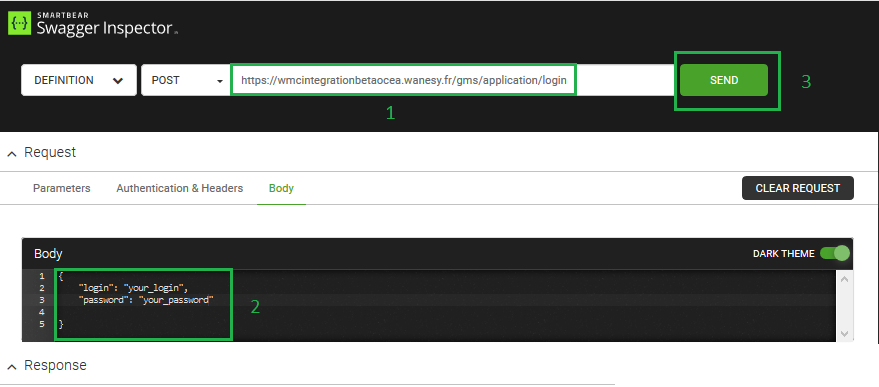Switch to the Parameters tab
Screen dimensions: 879x387
(x=62, y=188)
